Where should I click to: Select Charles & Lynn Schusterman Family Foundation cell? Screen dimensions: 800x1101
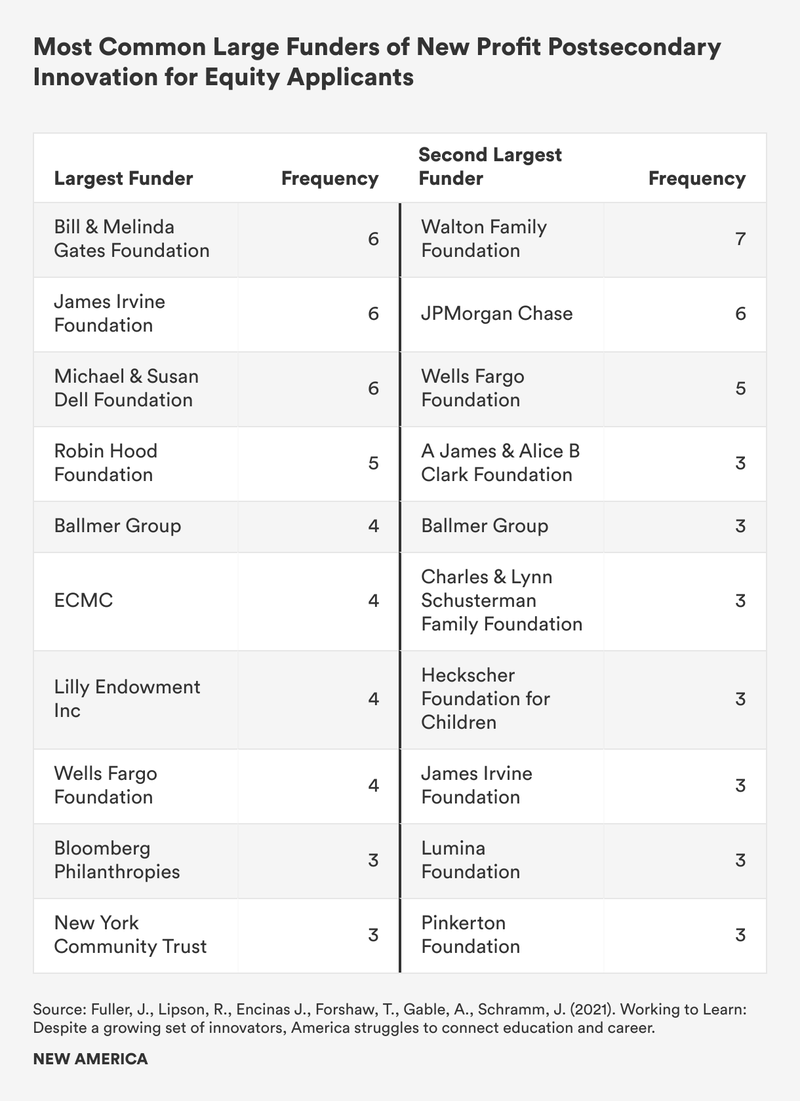(501, 601)
